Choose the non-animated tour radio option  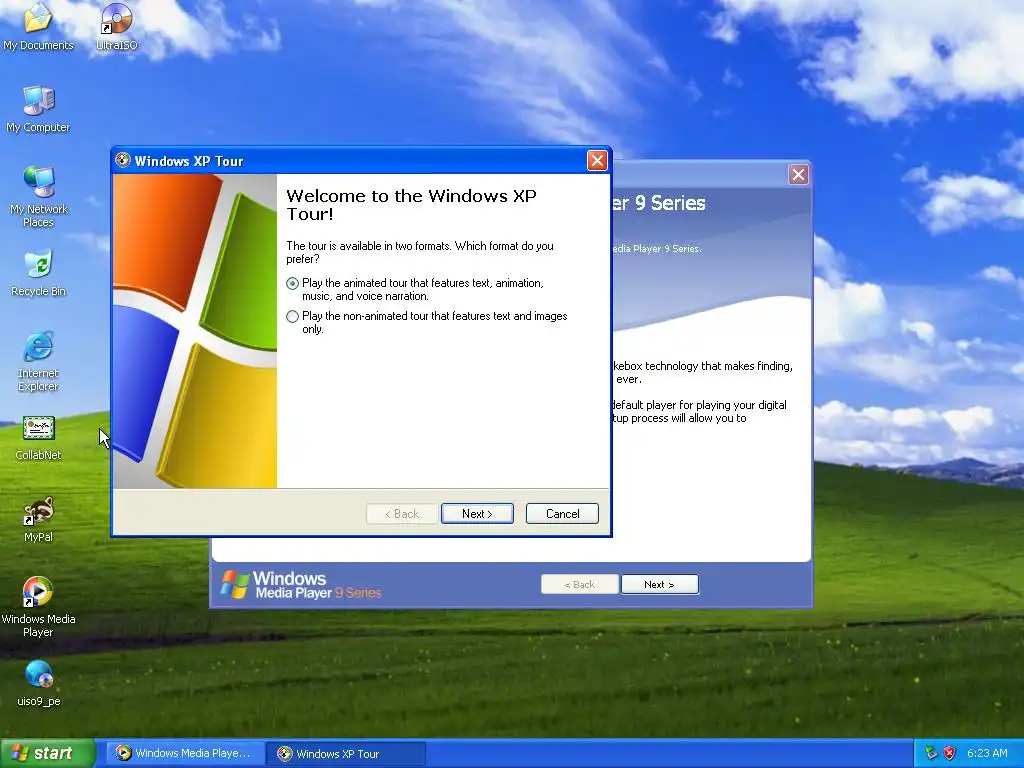coord(293,317)
